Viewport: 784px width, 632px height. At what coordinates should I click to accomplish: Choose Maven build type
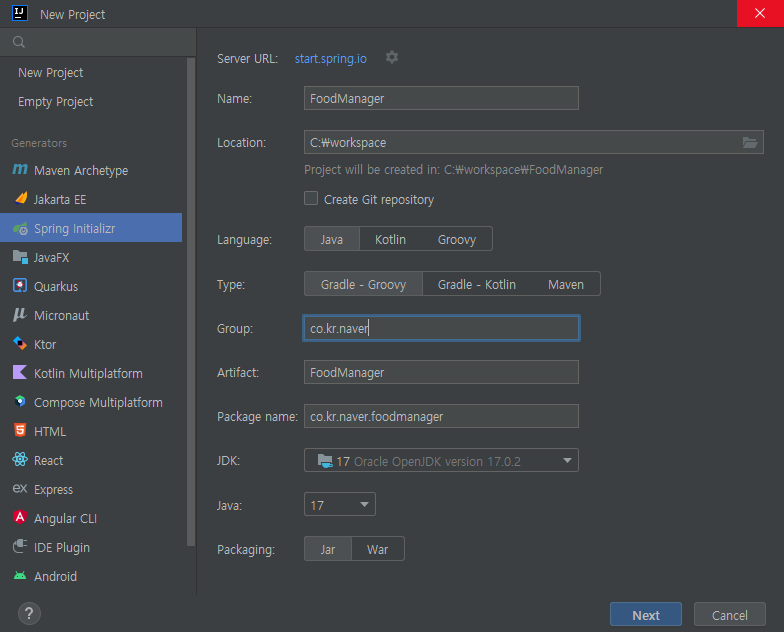click(566, 284)
